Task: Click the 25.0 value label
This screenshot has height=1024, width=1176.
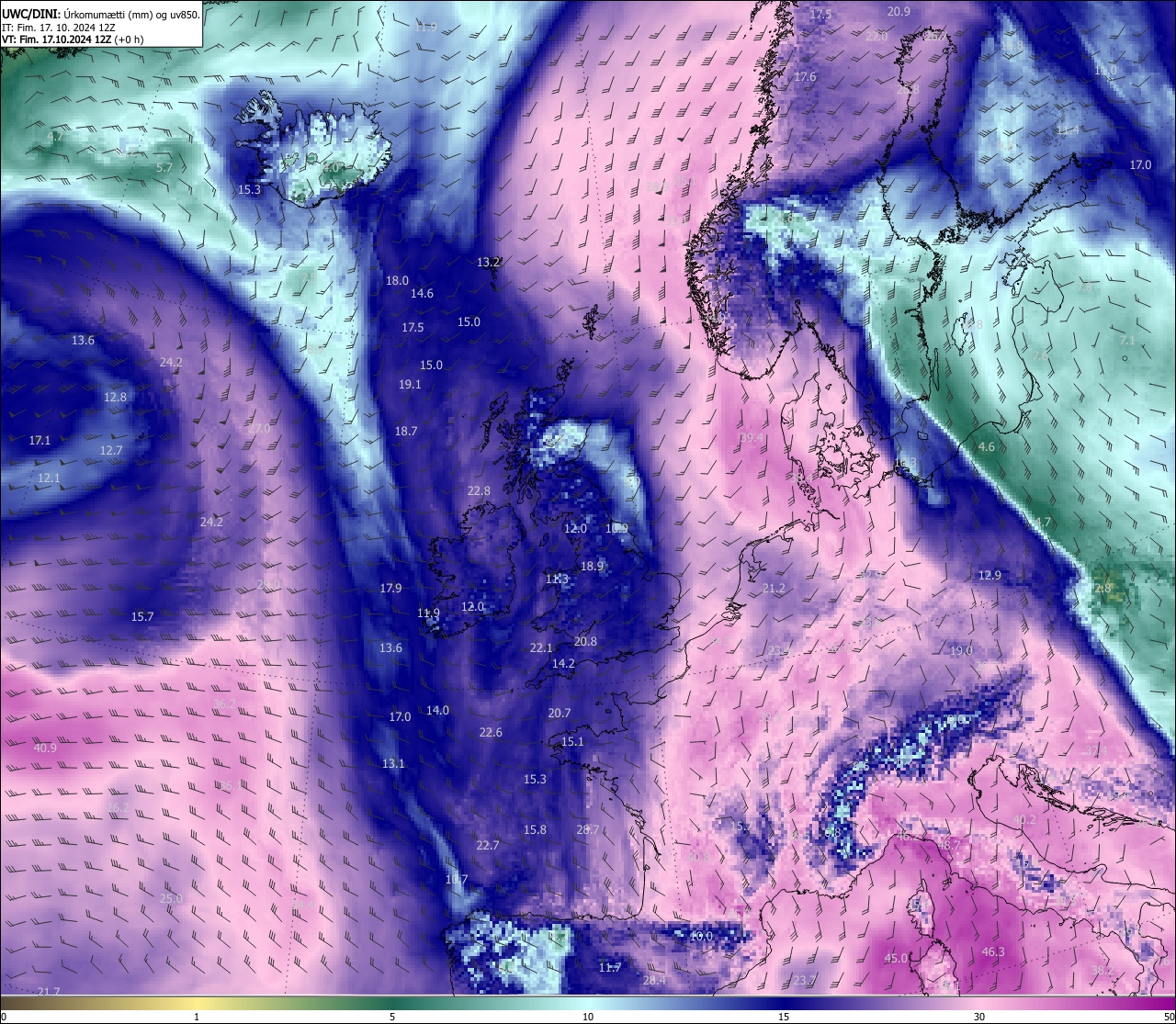Action: [171, 899]
